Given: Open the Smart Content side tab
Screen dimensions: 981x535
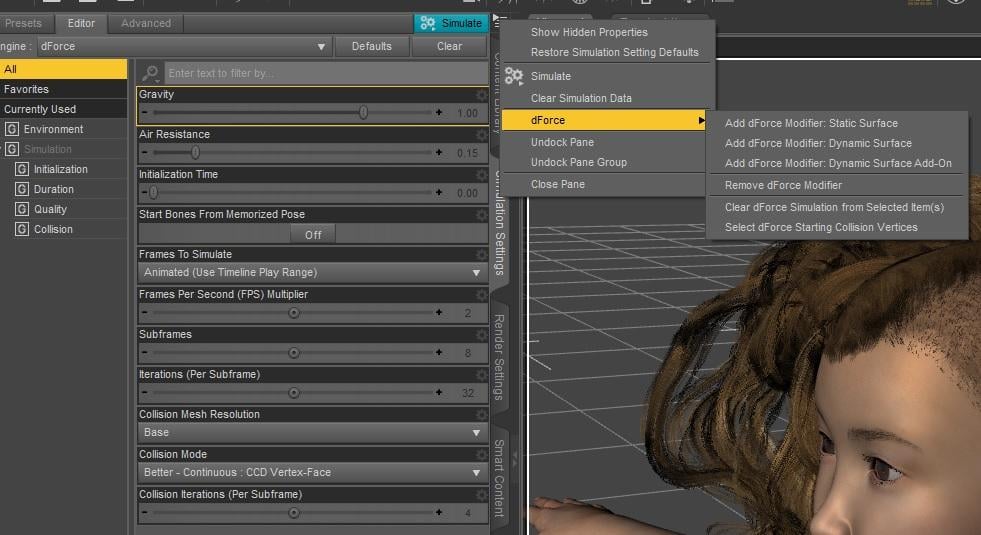Looking at the screenshot, I should click(x=499, y=478).
